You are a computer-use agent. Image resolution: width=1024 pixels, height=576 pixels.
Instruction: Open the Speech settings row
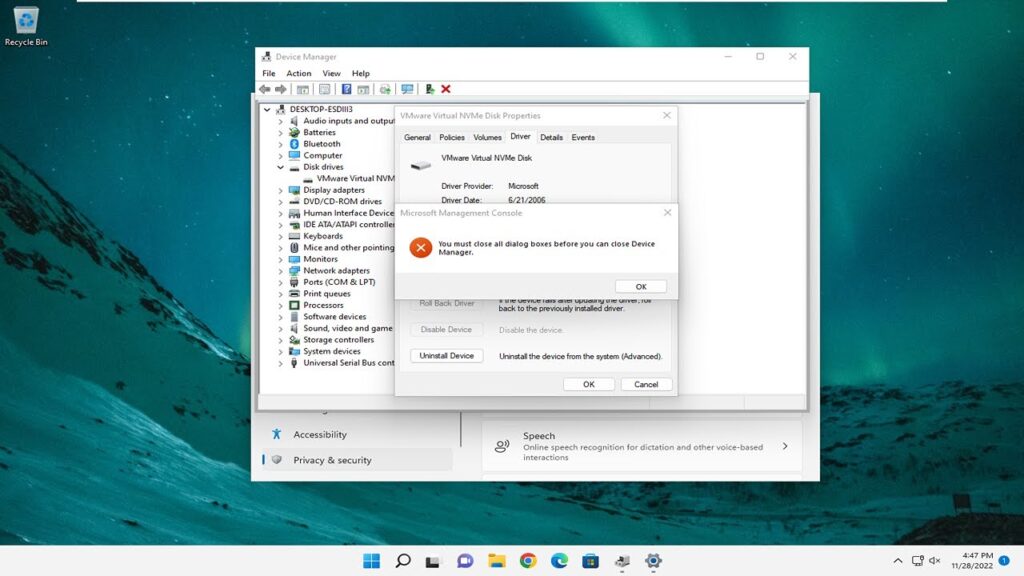pyautogui.click(x=641, y=446)
